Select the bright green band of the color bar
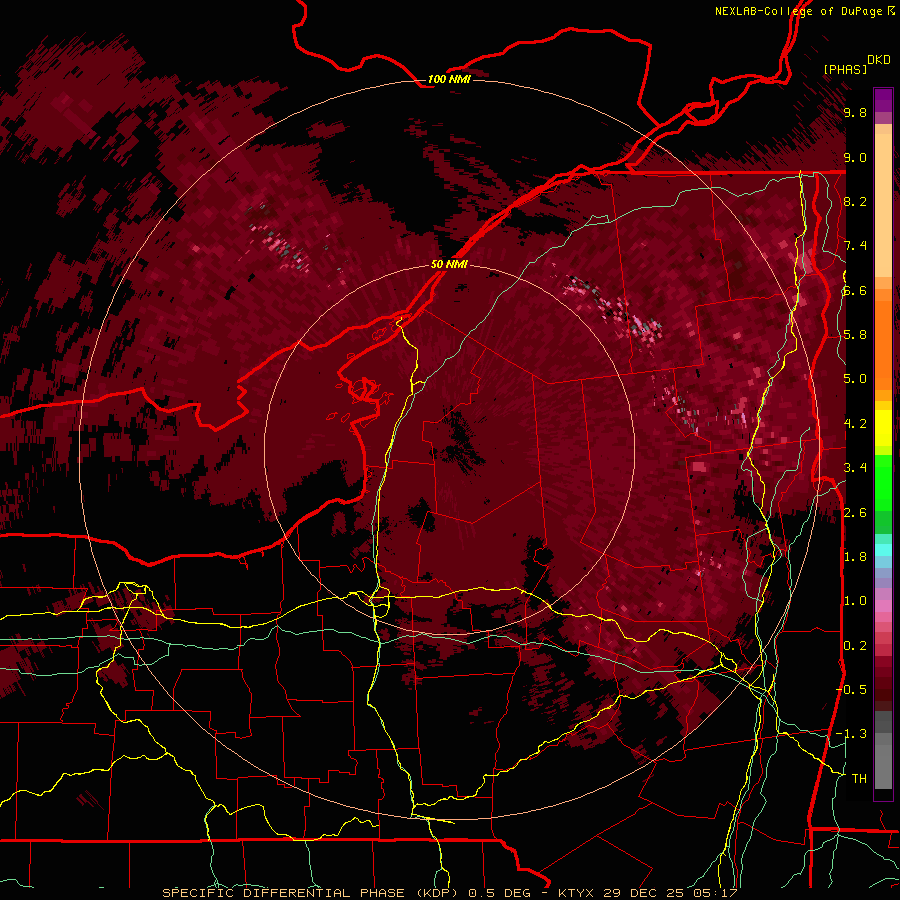 coord(883,484)
